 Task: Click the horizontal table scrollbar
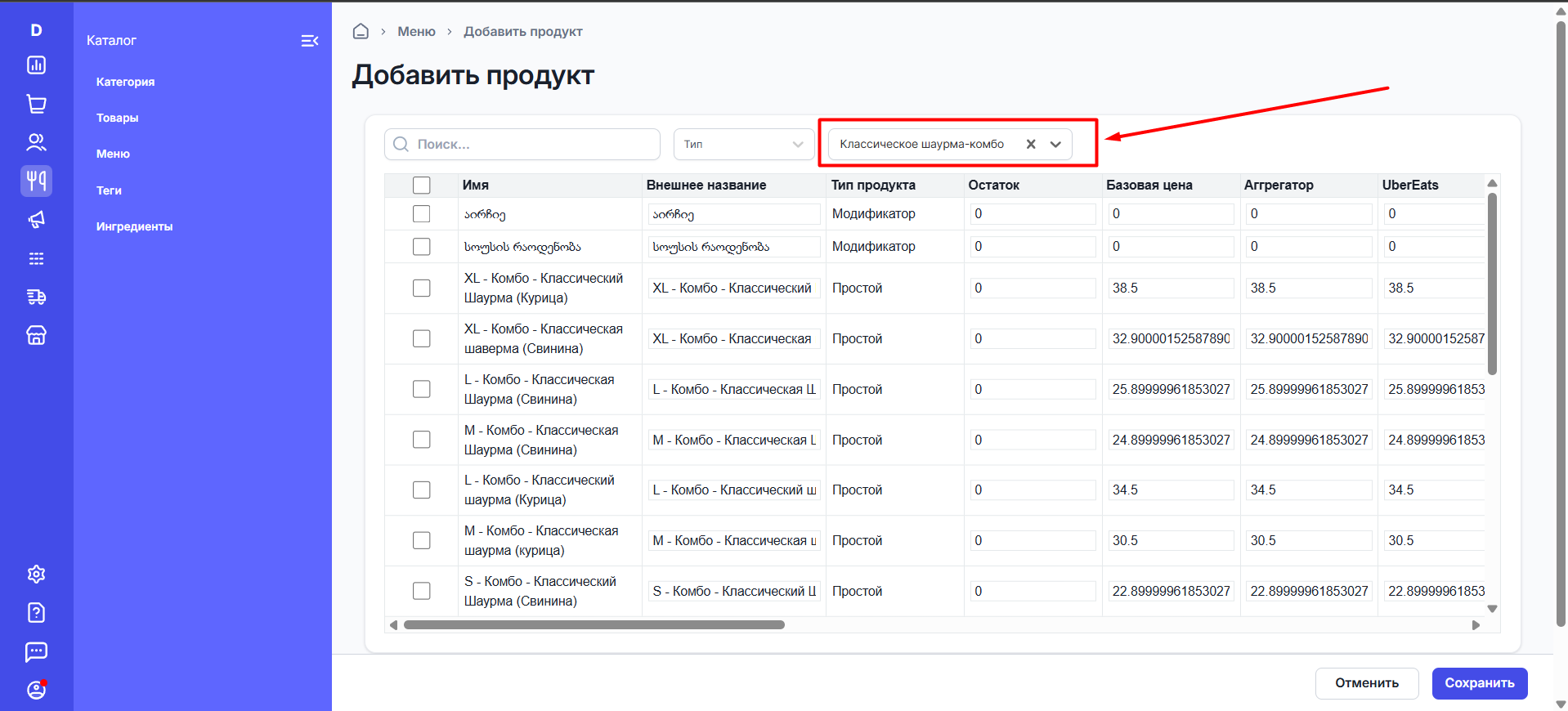click(x=594, y=625)
